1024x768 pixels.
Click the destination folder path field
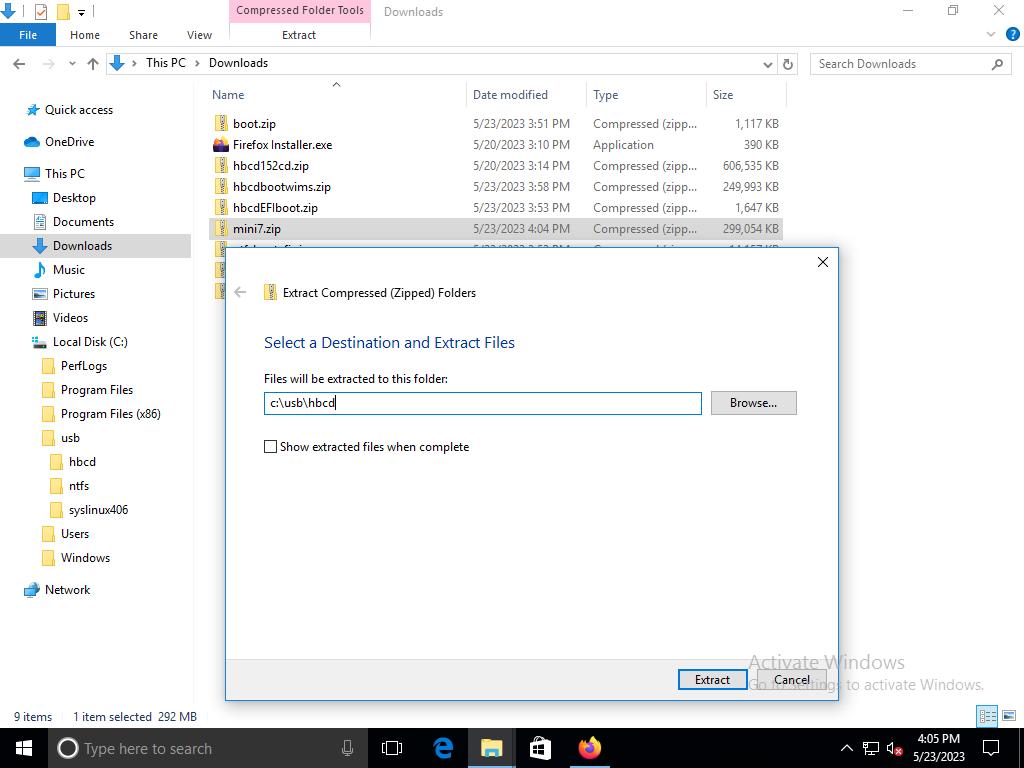click(482, 403)
